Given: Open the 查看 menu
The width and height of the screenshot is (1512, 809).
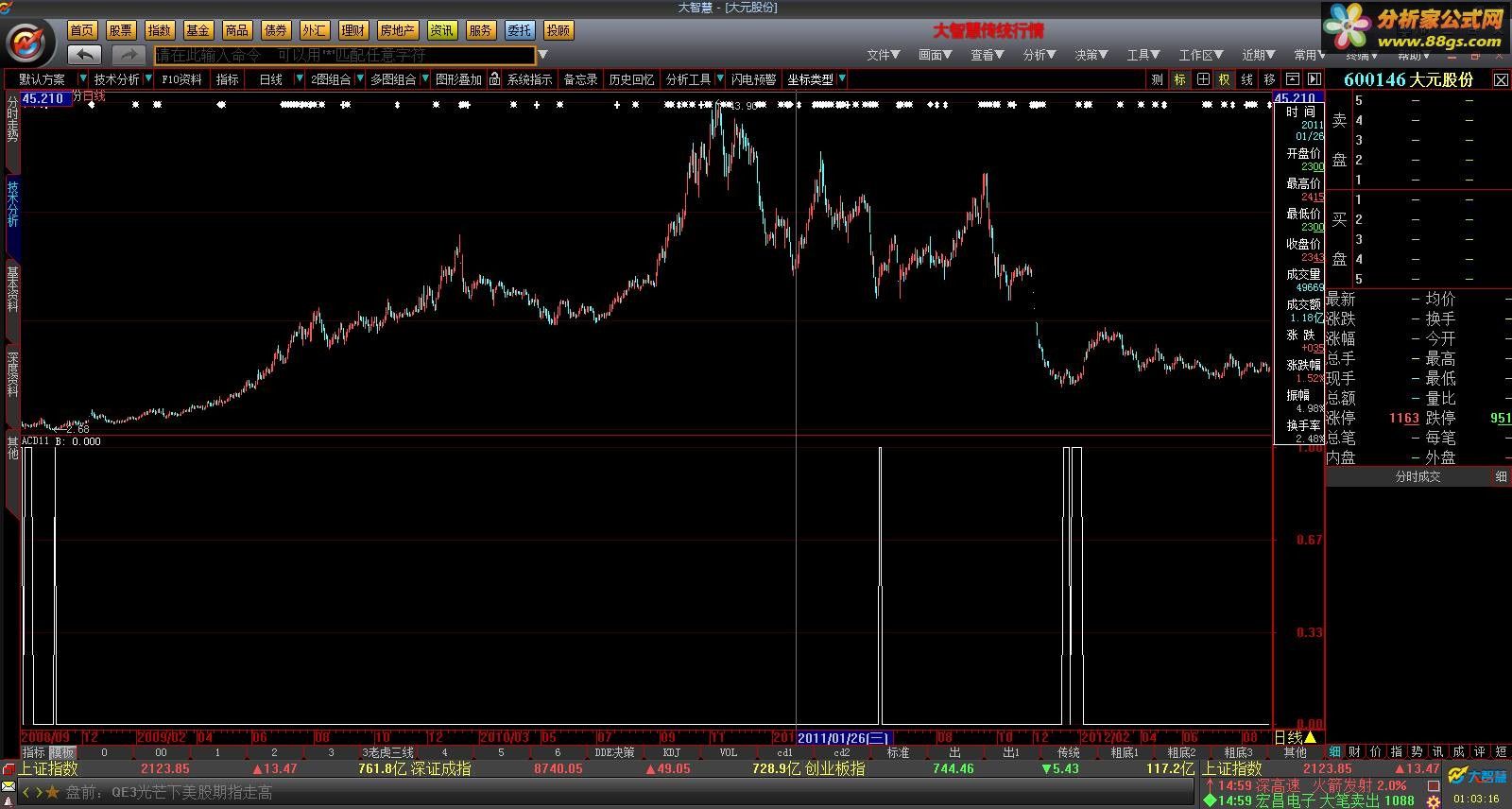Looking at the screenshot, I should [x=988, y=55].
